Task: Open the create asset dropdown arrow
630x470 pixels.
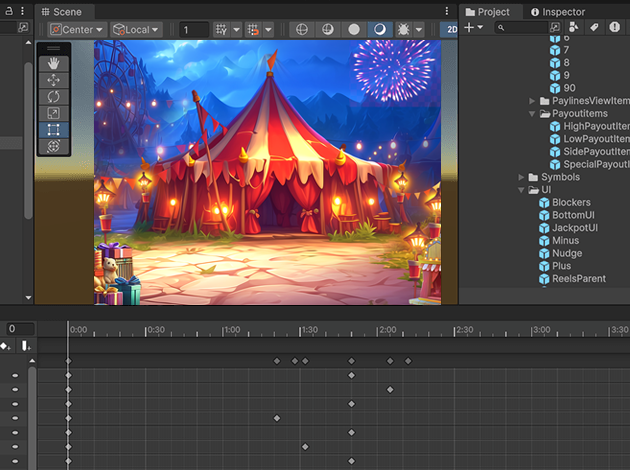Action: pos(480,27)
